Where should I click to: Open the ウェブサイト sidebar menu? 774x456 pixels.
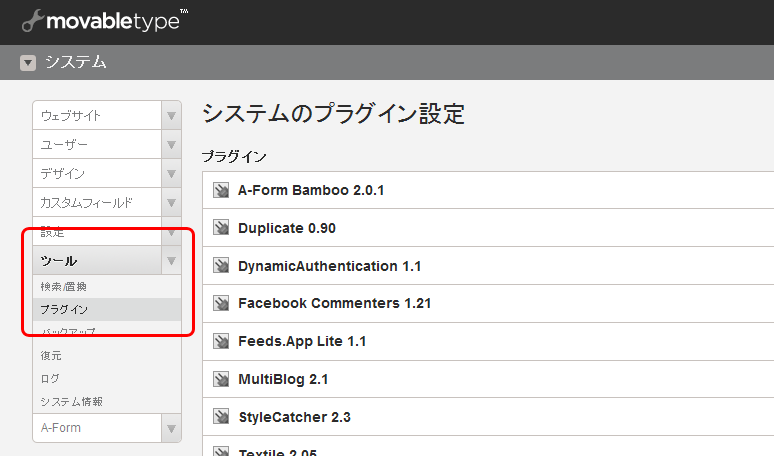97,115
